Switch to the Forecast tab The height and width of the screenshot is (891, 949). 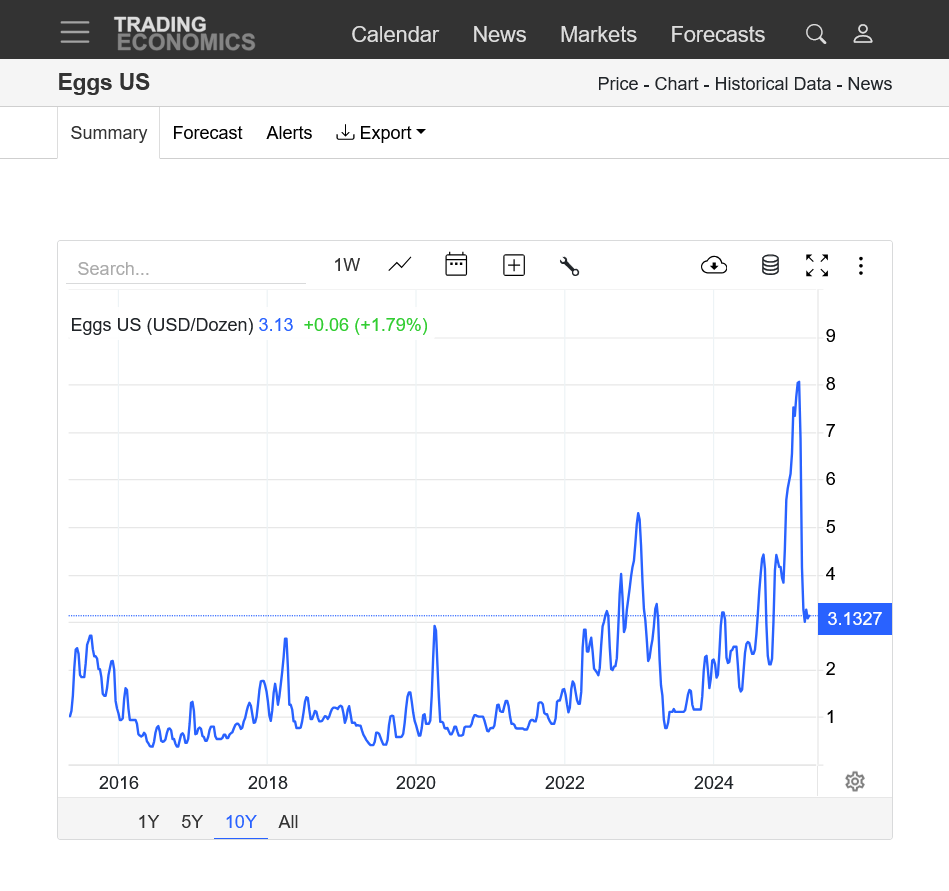[207, 133]
